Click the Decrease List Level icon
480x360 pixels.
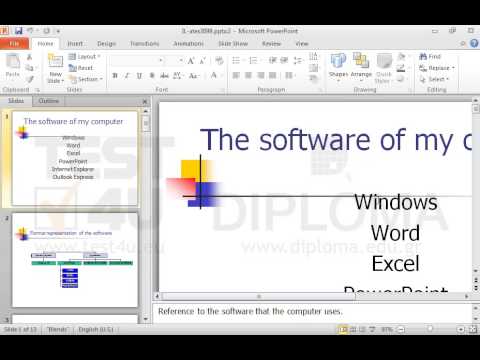tap(272, 61)
